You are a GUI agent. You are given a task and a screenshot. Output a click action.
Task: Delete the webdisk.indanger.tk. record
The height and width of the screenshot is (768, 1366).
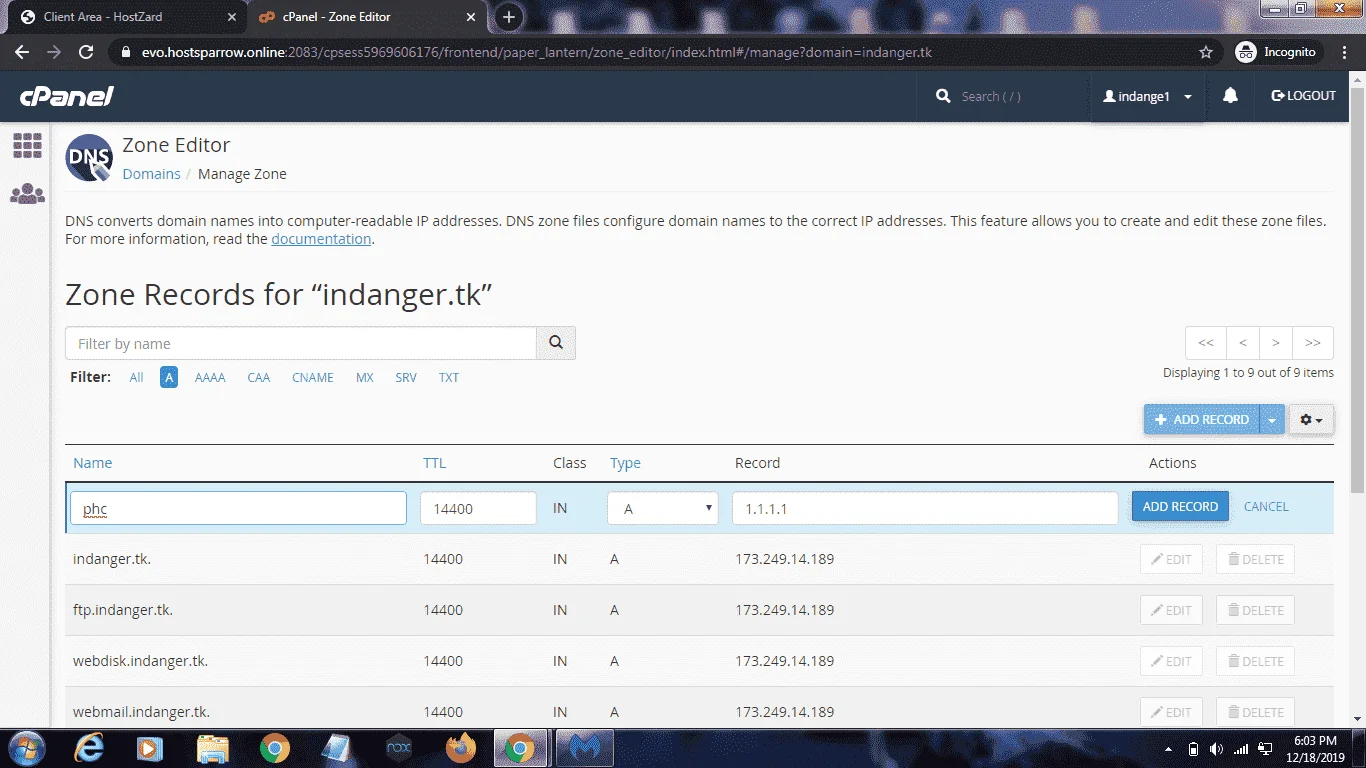point(1255,662)
